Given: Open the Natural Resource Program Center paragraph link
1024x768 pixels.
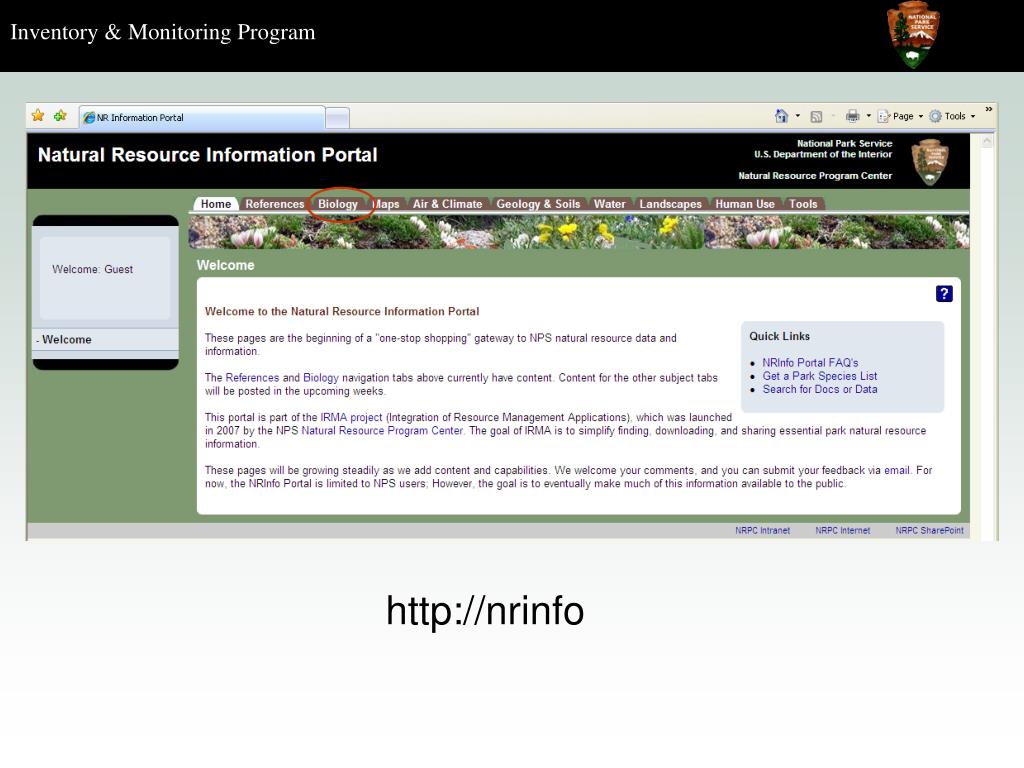Looking at the screenshot, I should coord(382,430).
